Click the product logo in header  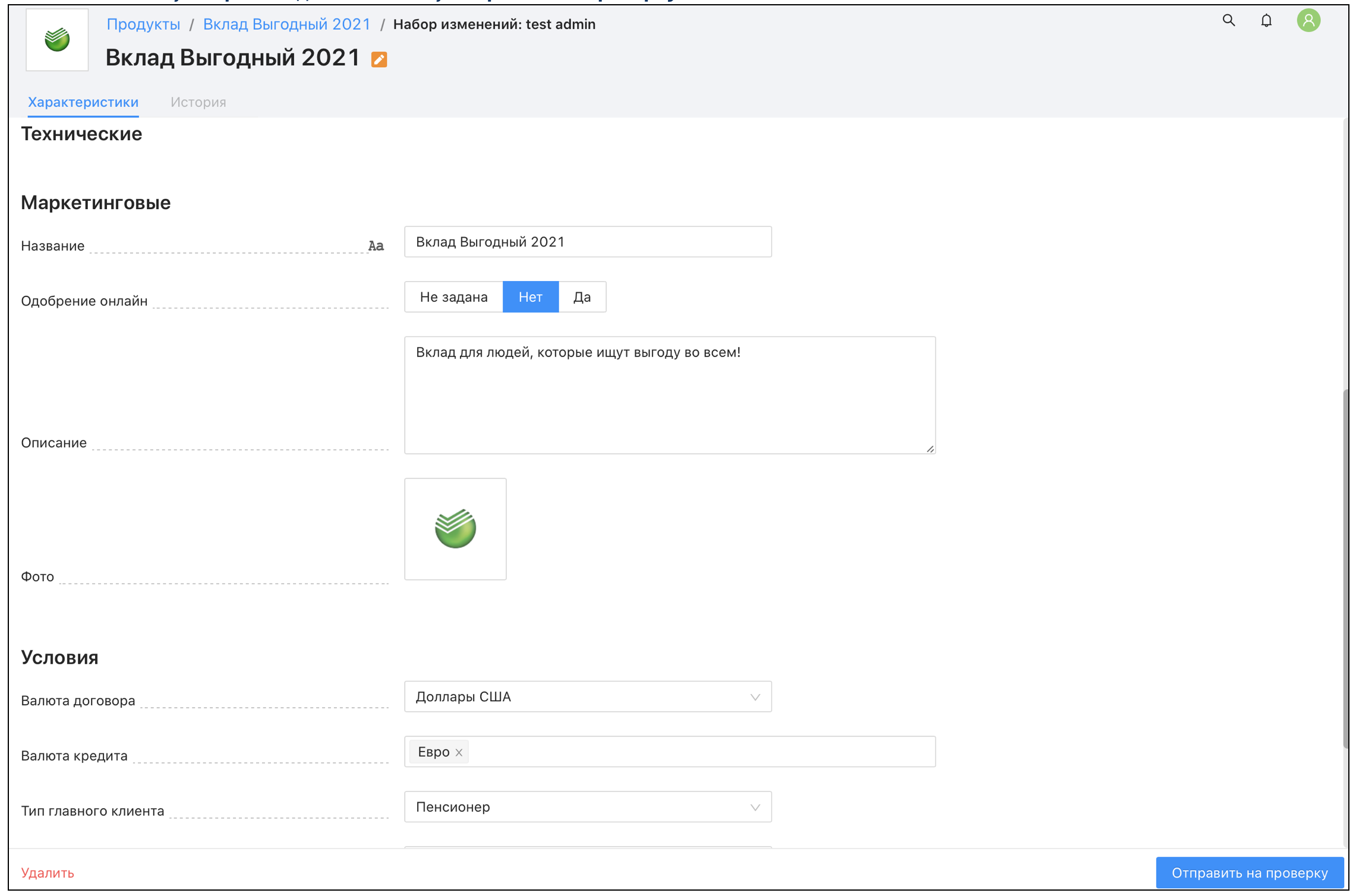[57, 40]
